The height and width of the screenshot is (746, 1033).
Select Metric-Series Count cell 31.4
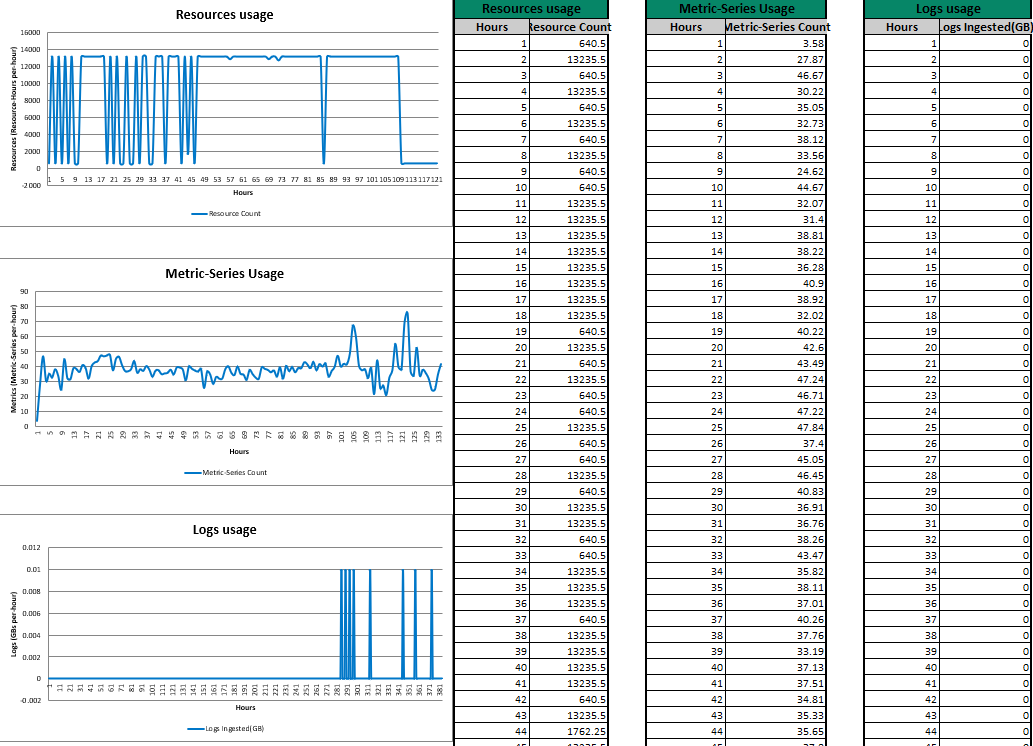click(x=775, y=219)
